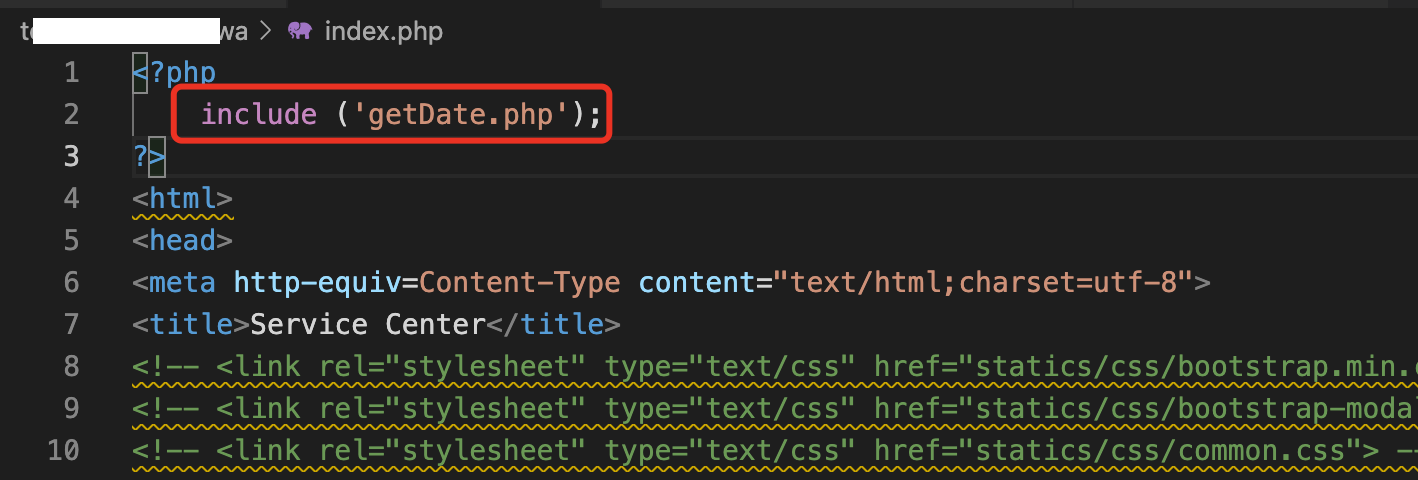This screenshot has height=480, width=1418.
Task: Open the index.php breadcrumb item
Action: [x=383, y=31]
